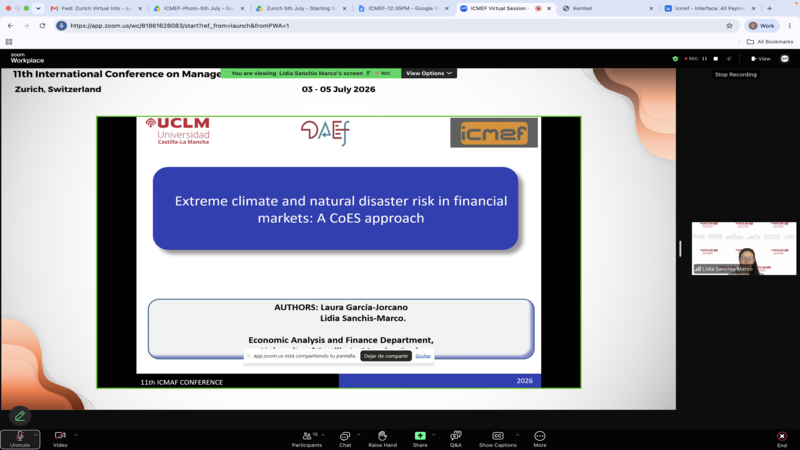Switch to Kembel tab
This screenshot has height=450, width=800.
[606, 9]
